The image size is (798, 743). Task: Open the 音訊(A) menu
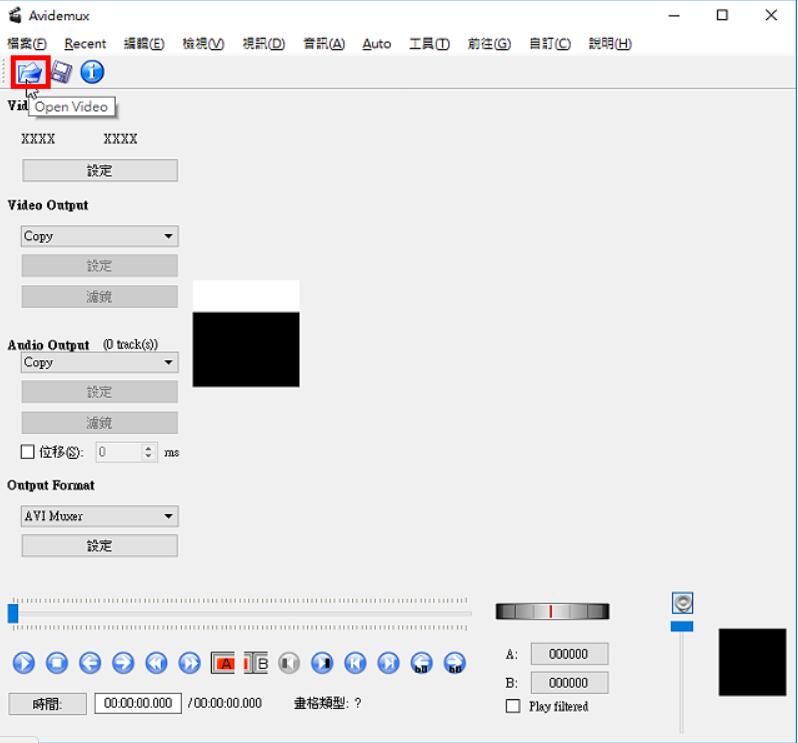coord(324,44)
